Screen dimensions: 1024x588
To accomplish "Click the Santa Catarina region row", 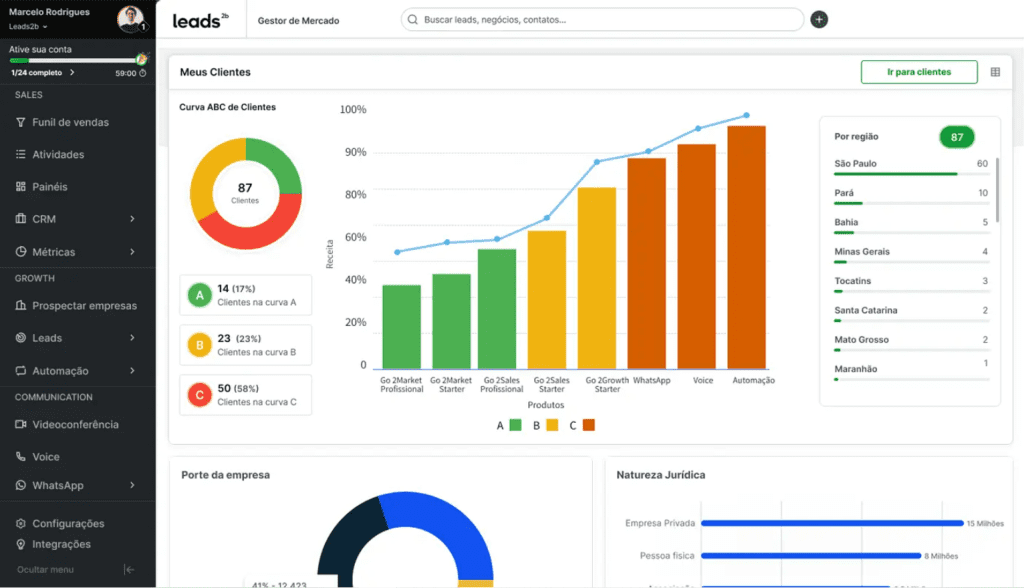I will 911,314.
